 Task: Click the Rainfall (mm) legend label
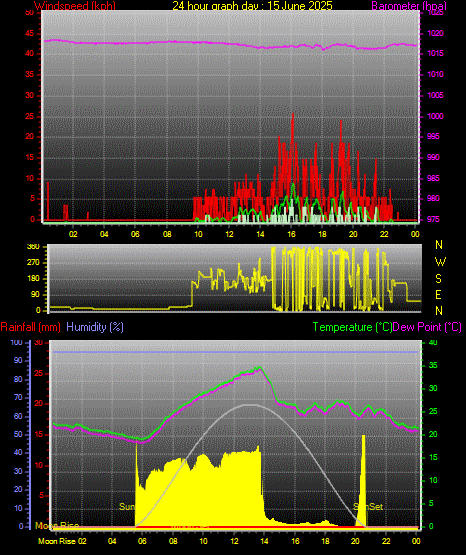(x=30, y=327)
